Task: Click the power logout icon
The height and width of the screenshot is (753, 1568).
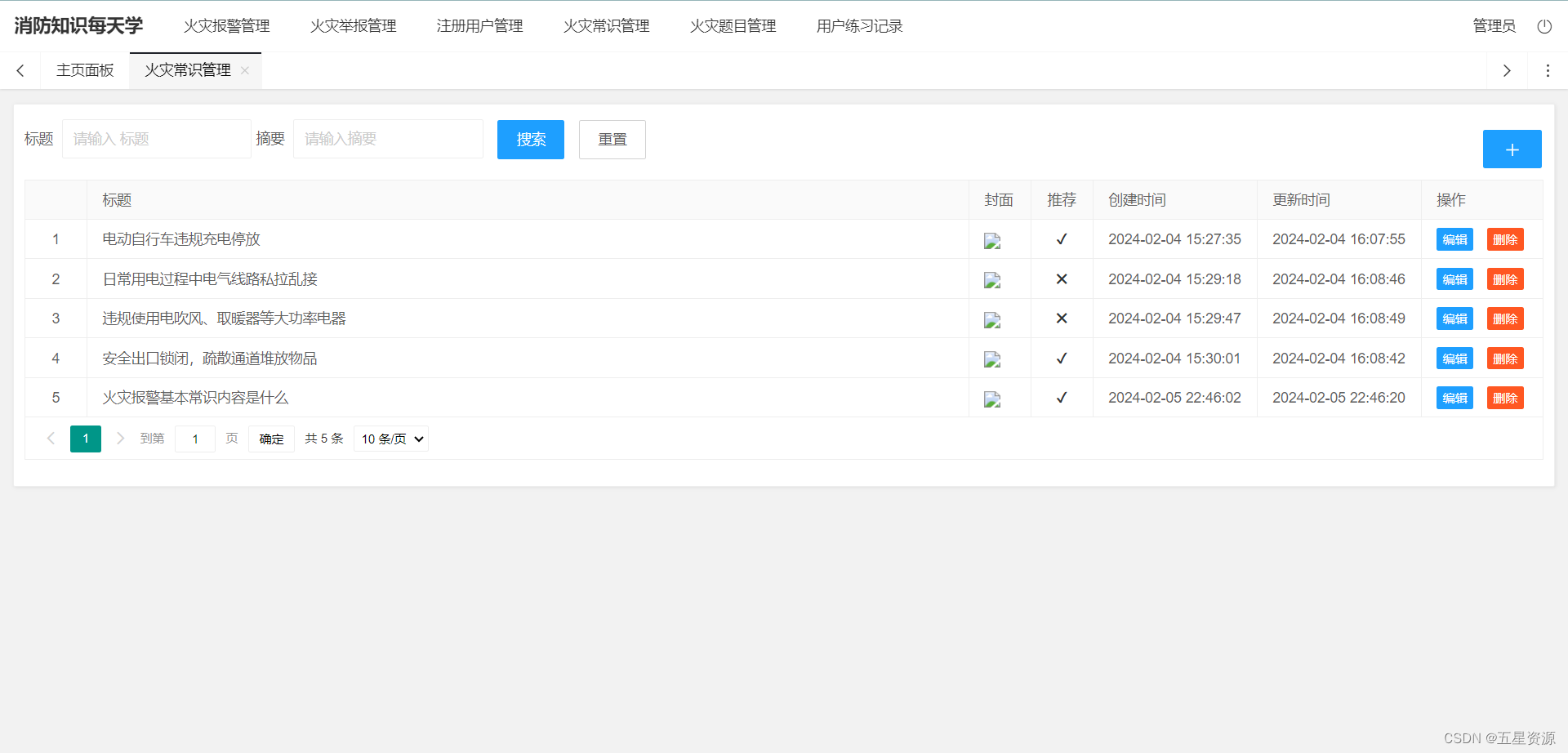Action: coord(1544,26)
